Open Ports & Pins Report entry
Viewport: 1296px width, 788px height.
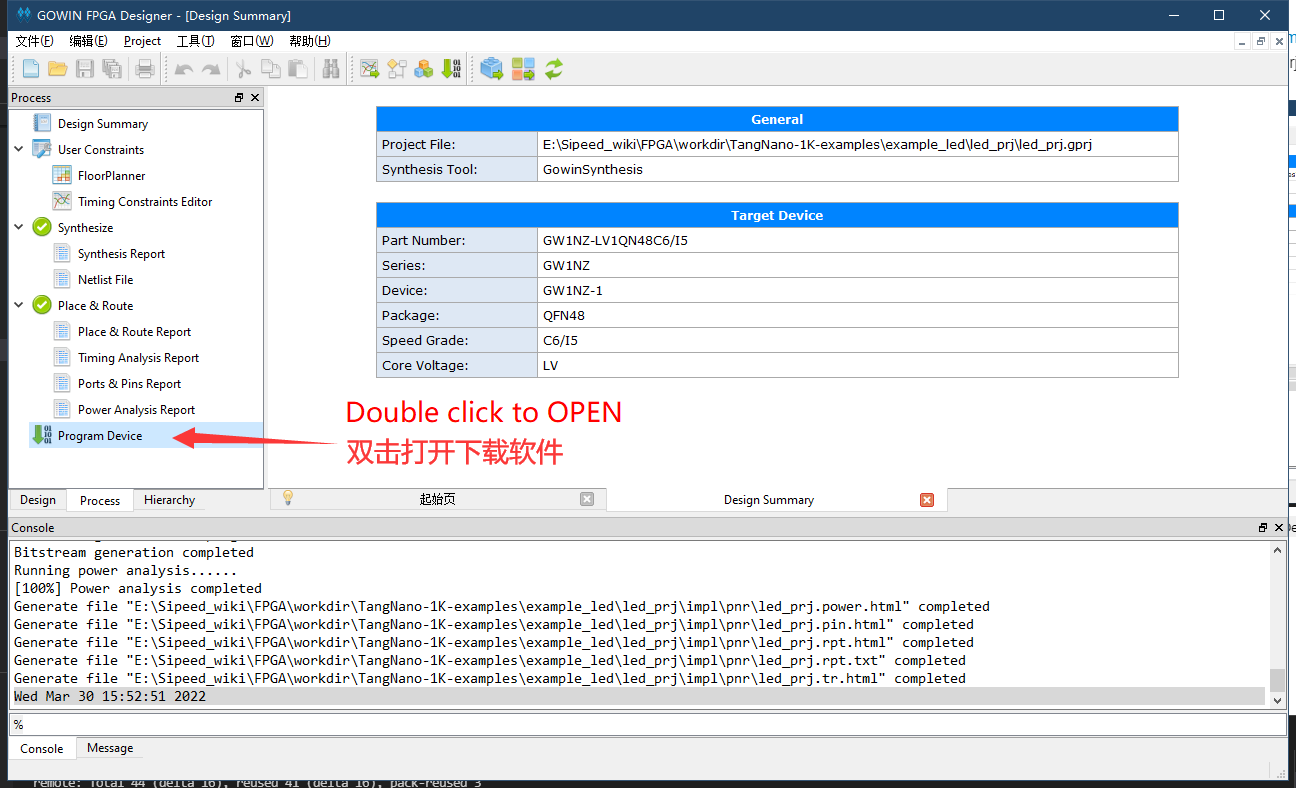click(129, 384)
